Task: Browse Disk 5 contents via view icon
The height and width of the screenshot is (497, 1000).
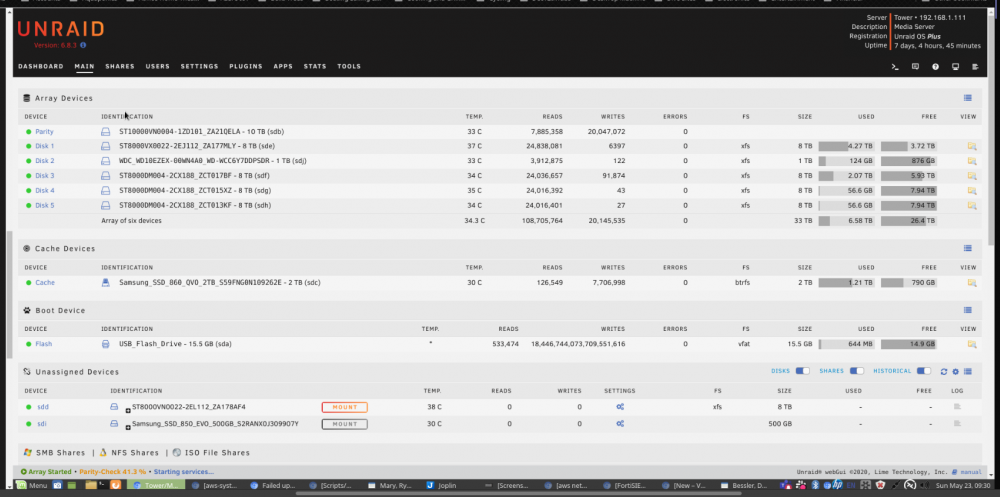Action: point(971,205)
